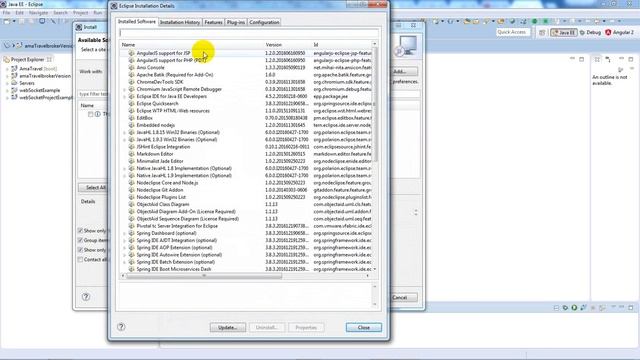The width and height of the screenshot is (640, 360).
Task: Switch to the Debug perspective
Action: click(x=590, y=32)
